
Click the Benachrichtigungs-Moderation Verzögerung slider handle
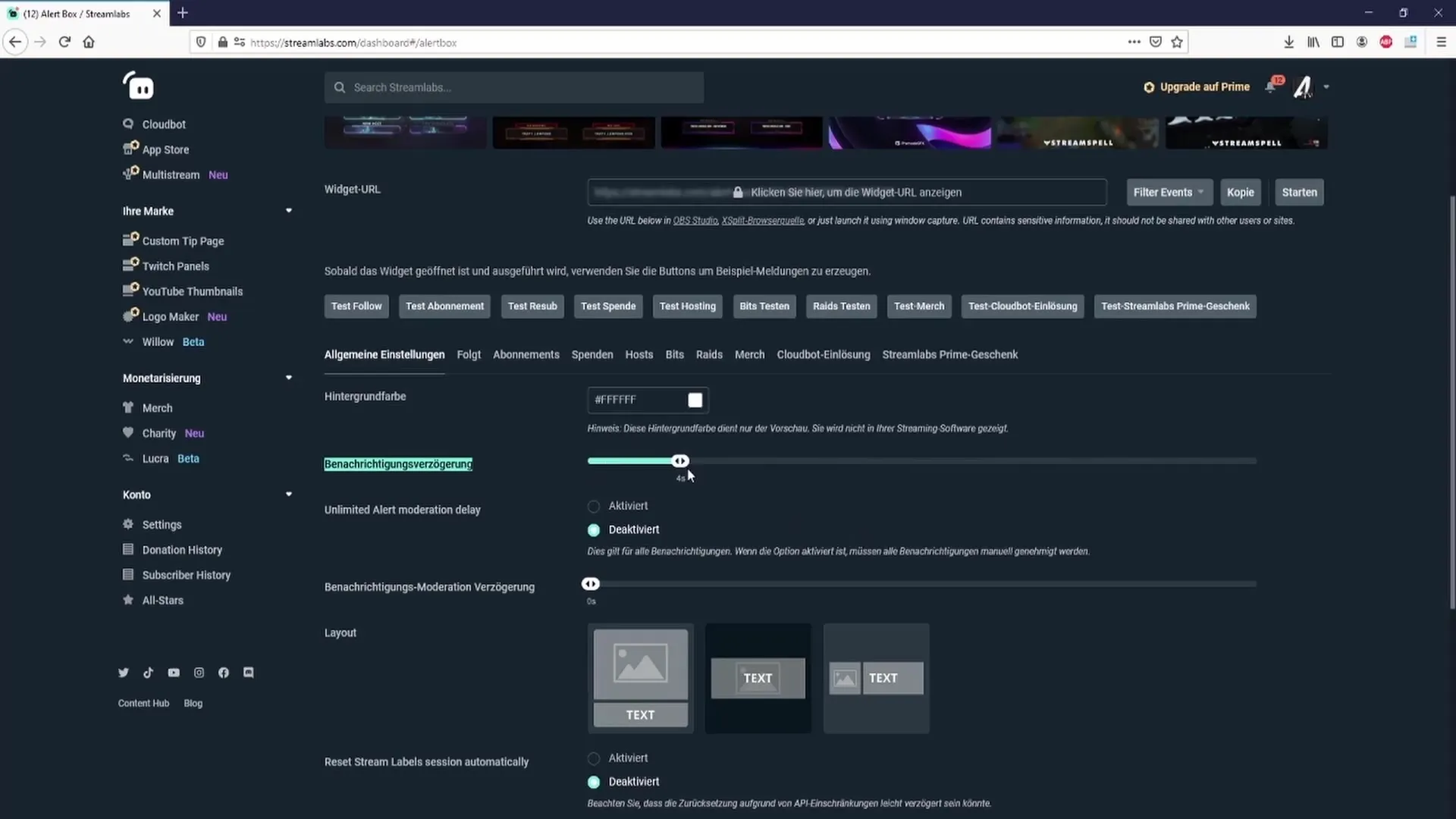591,584
